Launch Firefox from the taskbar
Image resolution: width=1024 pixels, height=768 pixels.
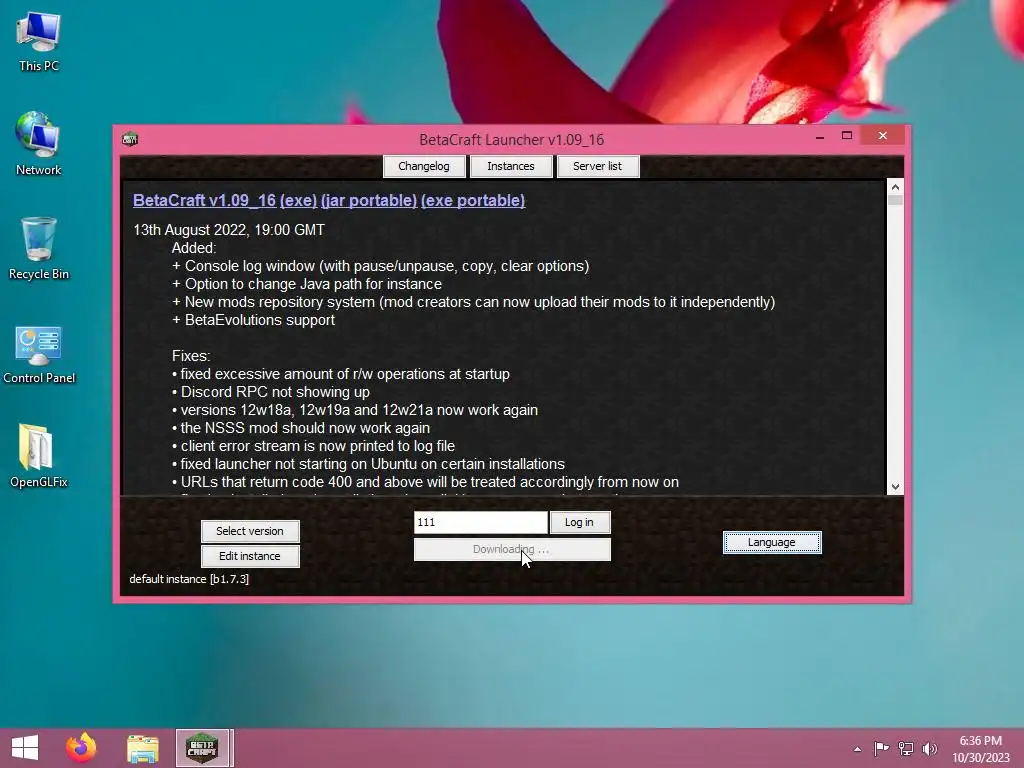[81, 748]
